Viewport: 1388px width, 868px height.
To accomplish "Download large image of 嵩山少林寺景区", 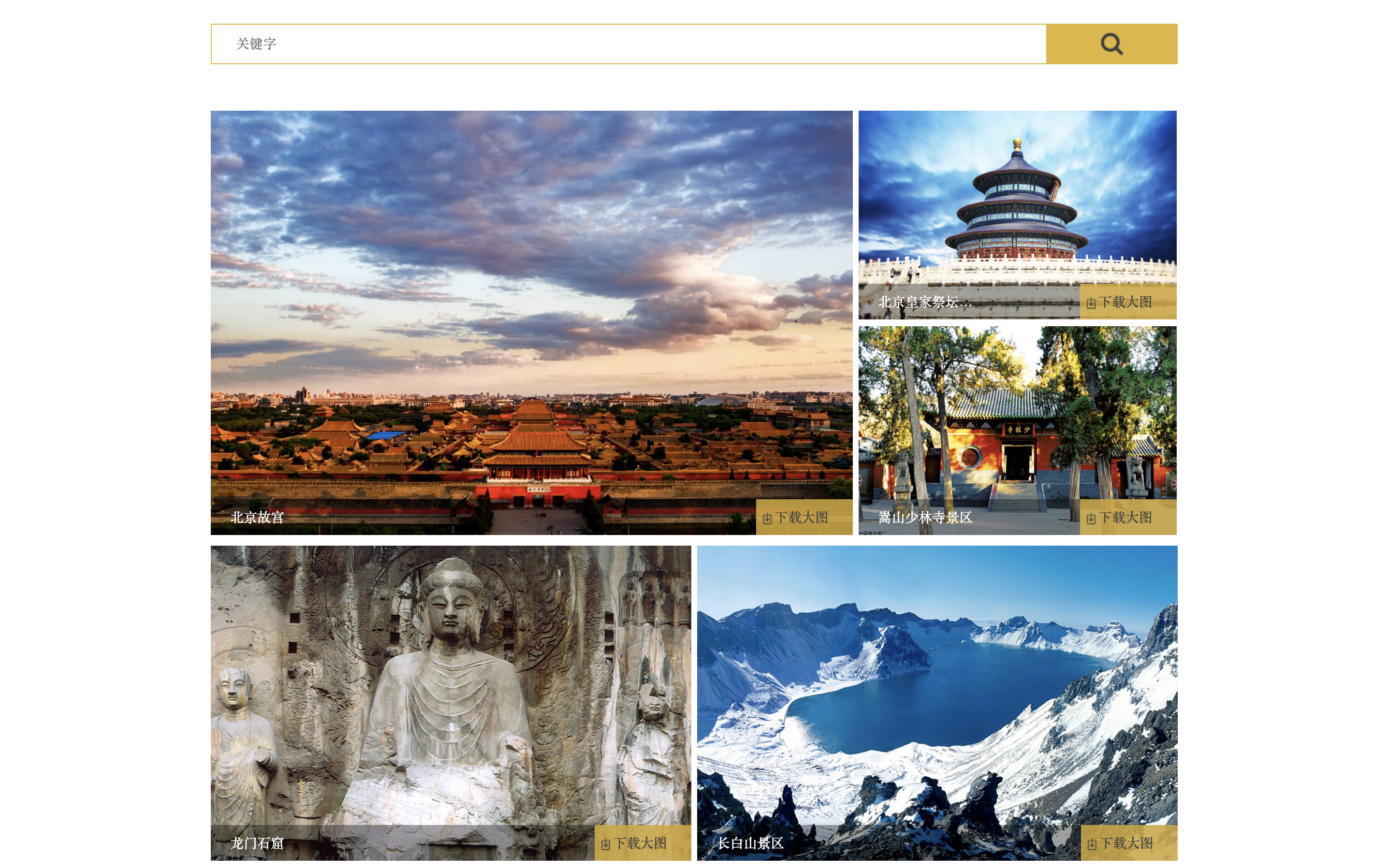I will (1127, 517).
